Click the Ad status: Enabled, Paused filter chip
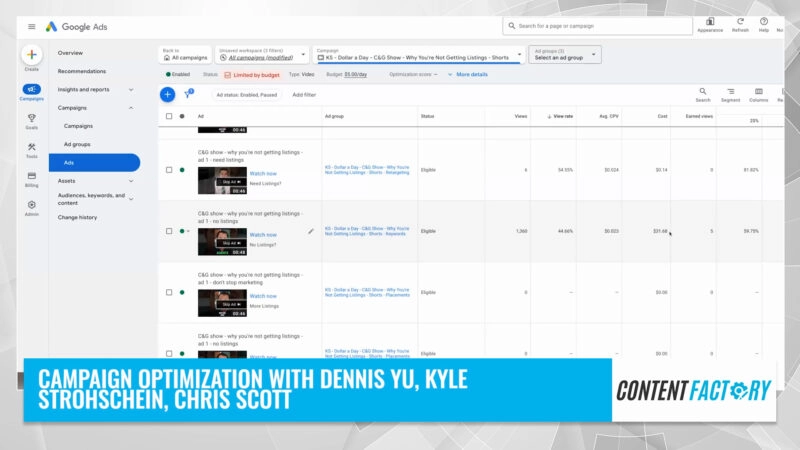 (246, 95)
